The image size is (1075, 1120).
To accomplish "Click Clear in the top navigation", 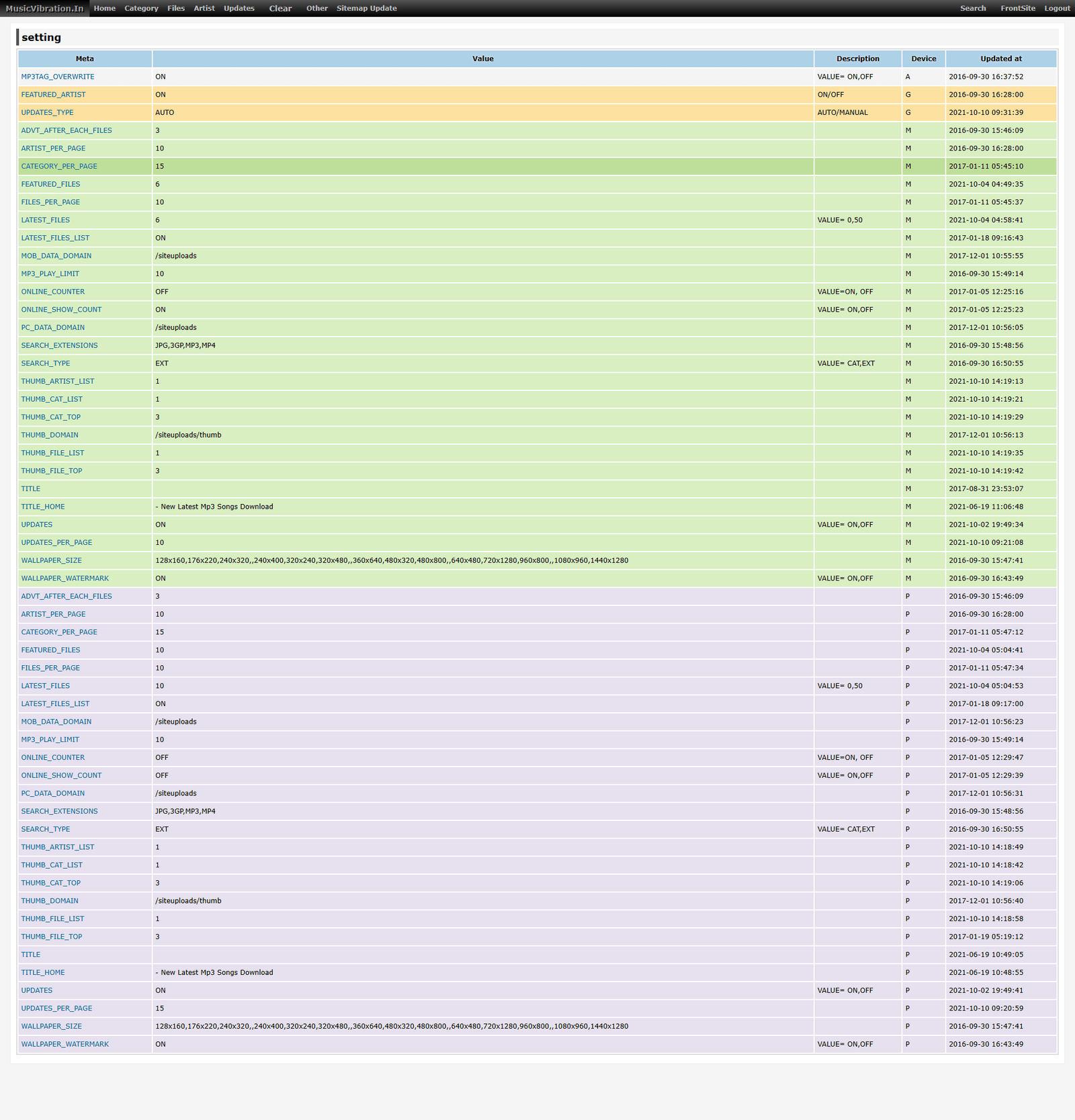I will click(280, 9).
